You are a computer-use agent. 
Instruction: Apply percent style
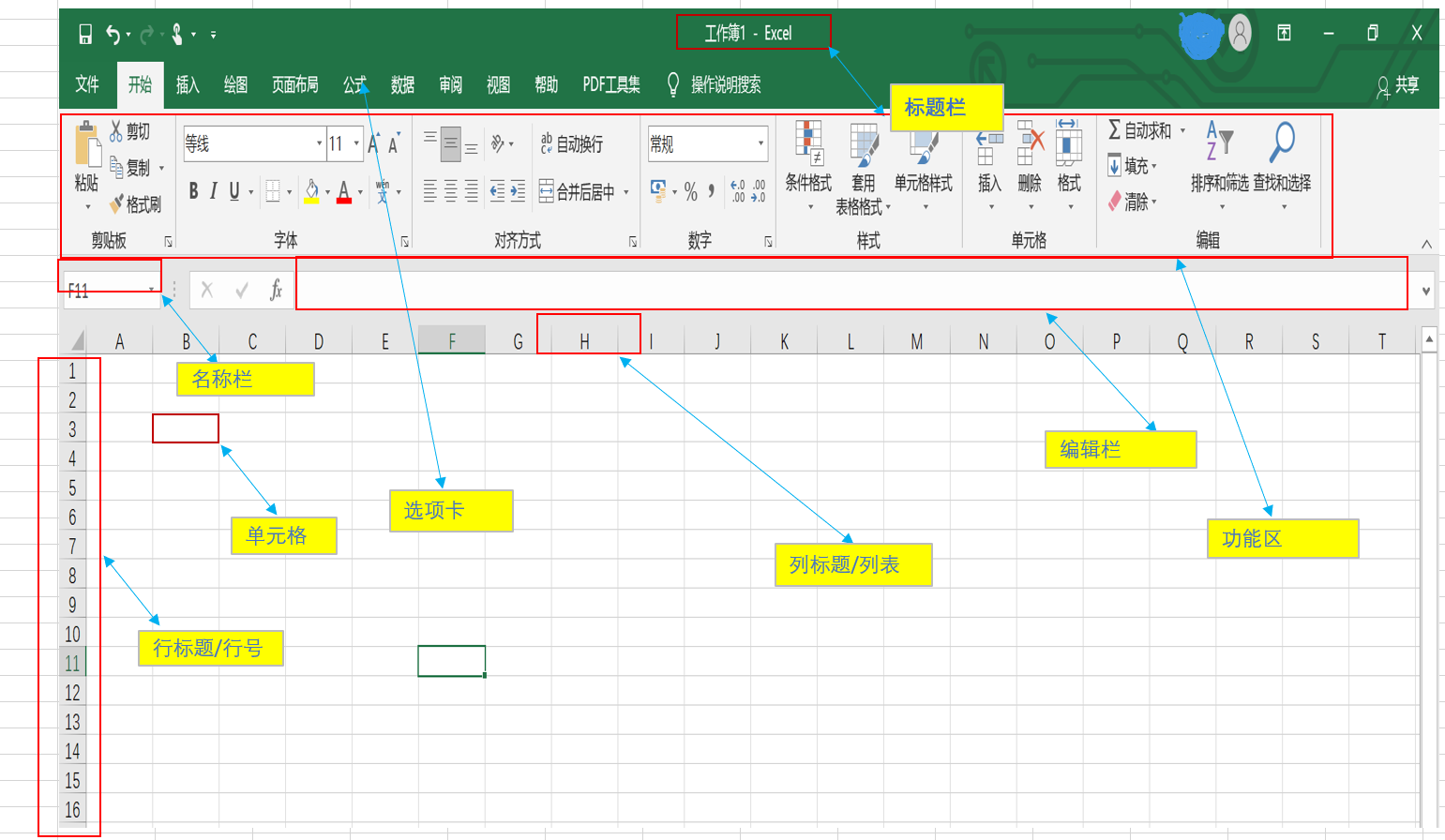(691, 191)
